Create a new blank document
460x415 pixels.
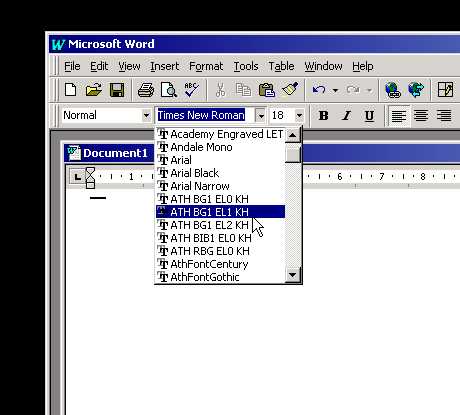70,90
